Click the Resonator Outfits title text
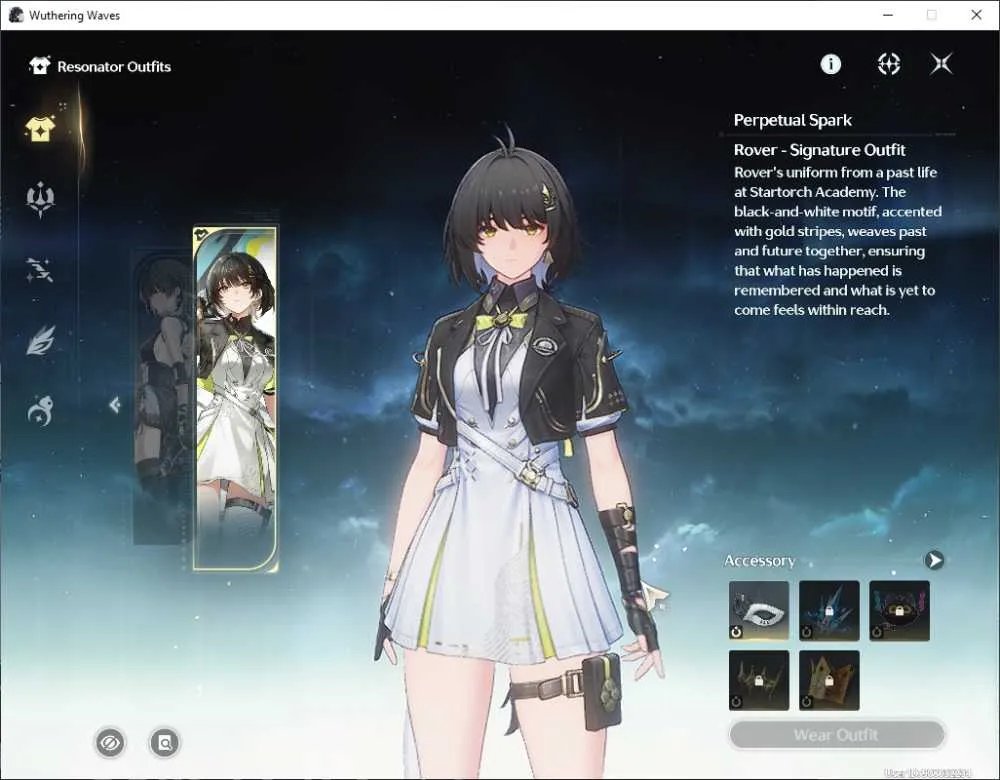Viewport: 1000px width, 780px height. (x=114, y=66)
